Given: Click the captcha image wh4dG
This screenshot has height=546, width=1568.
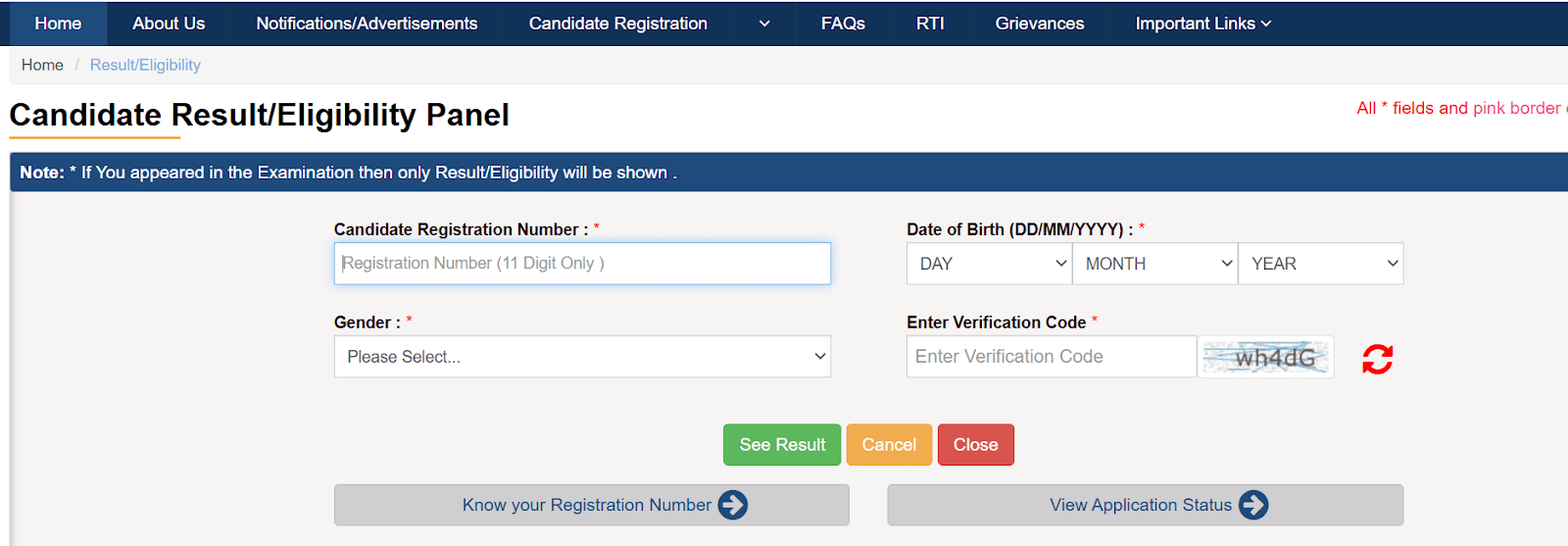Looking at the screenshot, I should 1266,357.
